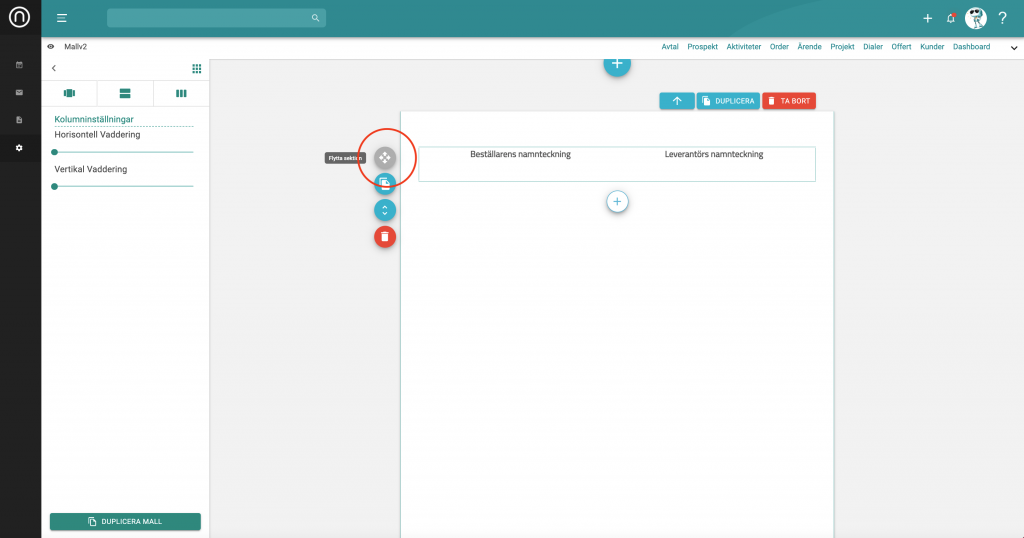Open the calendar icon in left sidebar
The width and height of the screenshot is (1024, 538).
point(19,65)
